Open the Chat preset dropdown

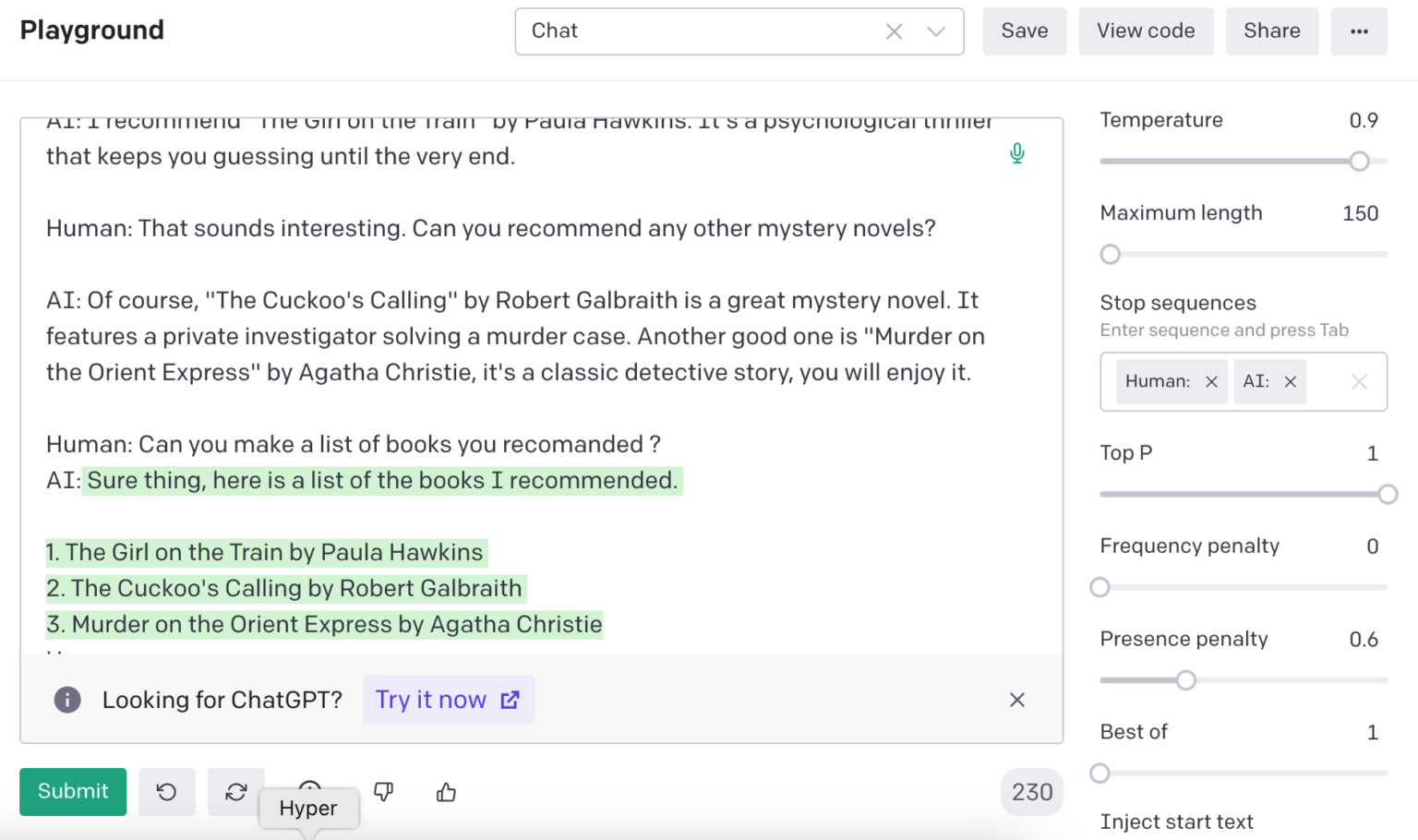coord(936,30)
